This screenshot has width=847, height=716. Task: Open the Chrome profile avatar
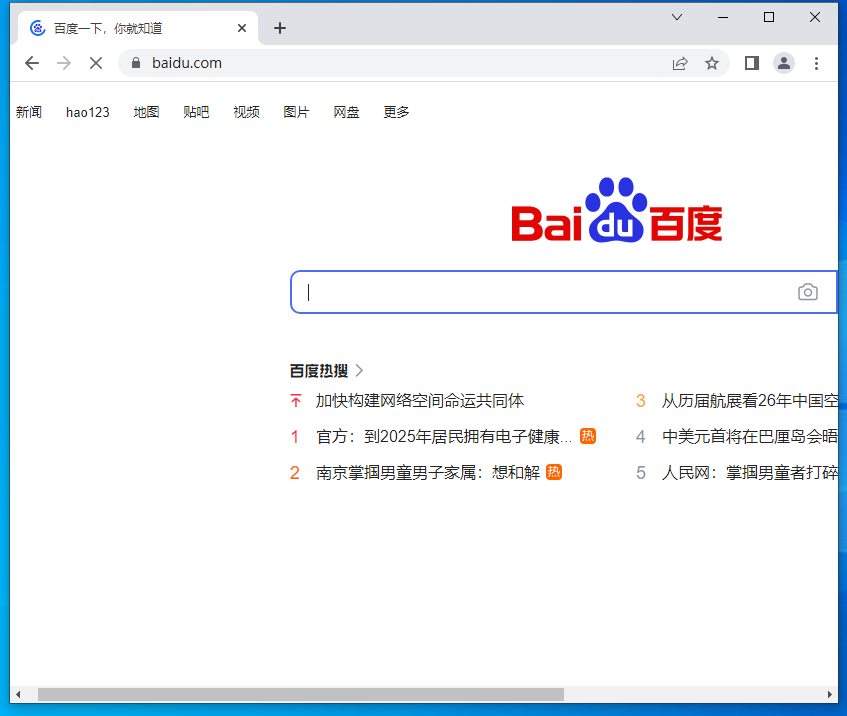point(784,63)
